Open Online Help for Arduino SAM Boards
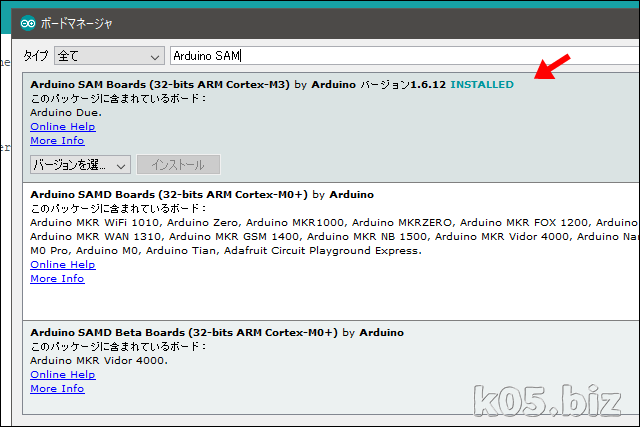This screenshot has width=640, height=427. coord(63,127)
